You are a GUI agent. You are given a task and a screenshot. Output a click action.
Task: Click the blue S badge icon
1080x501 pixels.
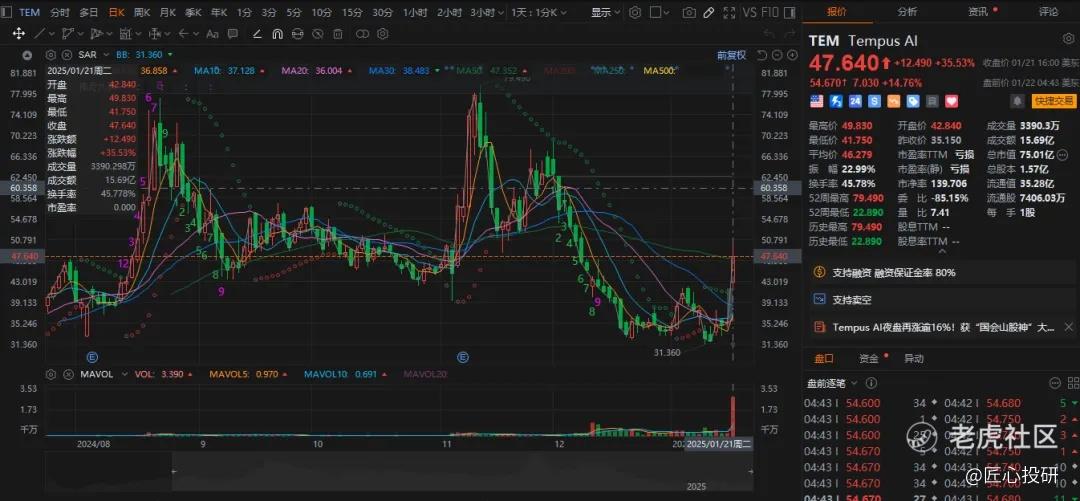point(874,101)
